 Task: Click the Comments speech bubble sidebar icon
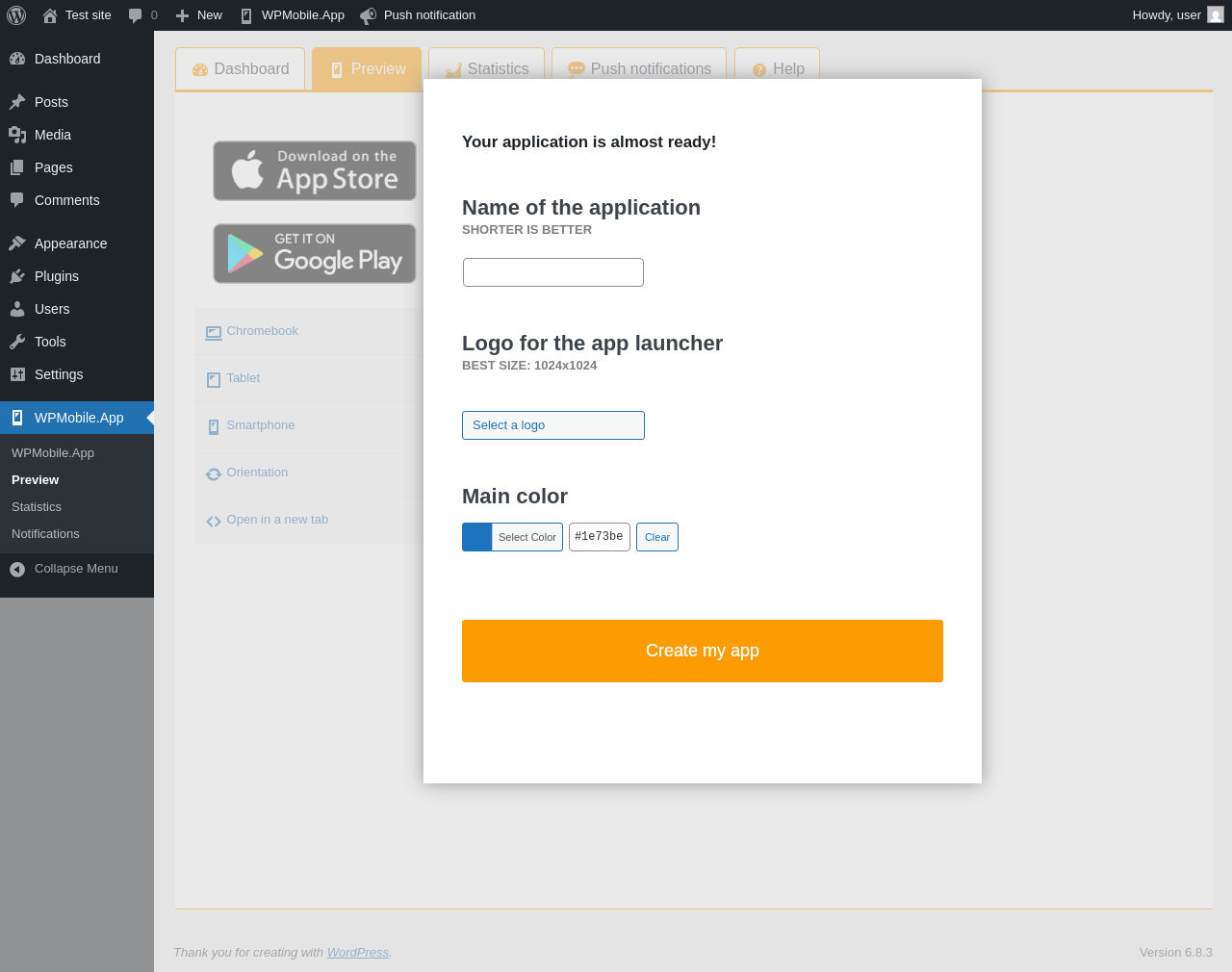17,200
